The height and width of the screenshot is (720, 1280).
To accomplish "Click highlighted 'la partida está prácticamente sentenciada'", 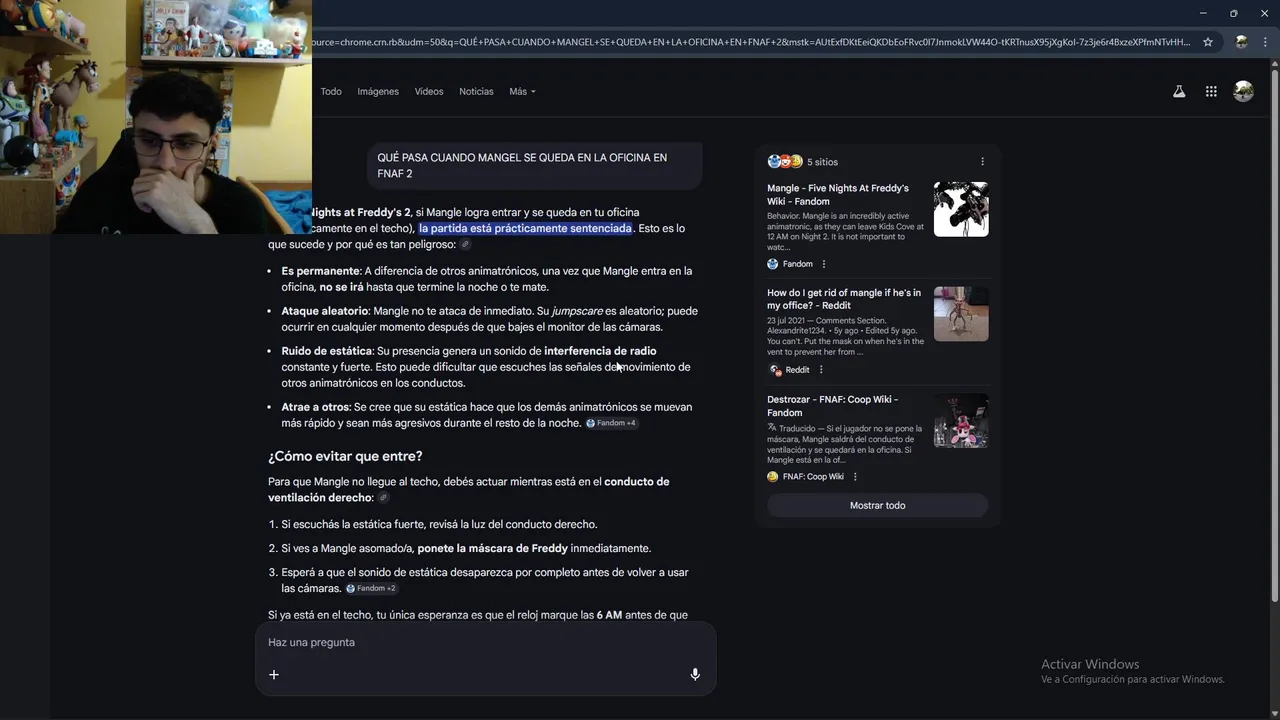I will pos(526,228).
